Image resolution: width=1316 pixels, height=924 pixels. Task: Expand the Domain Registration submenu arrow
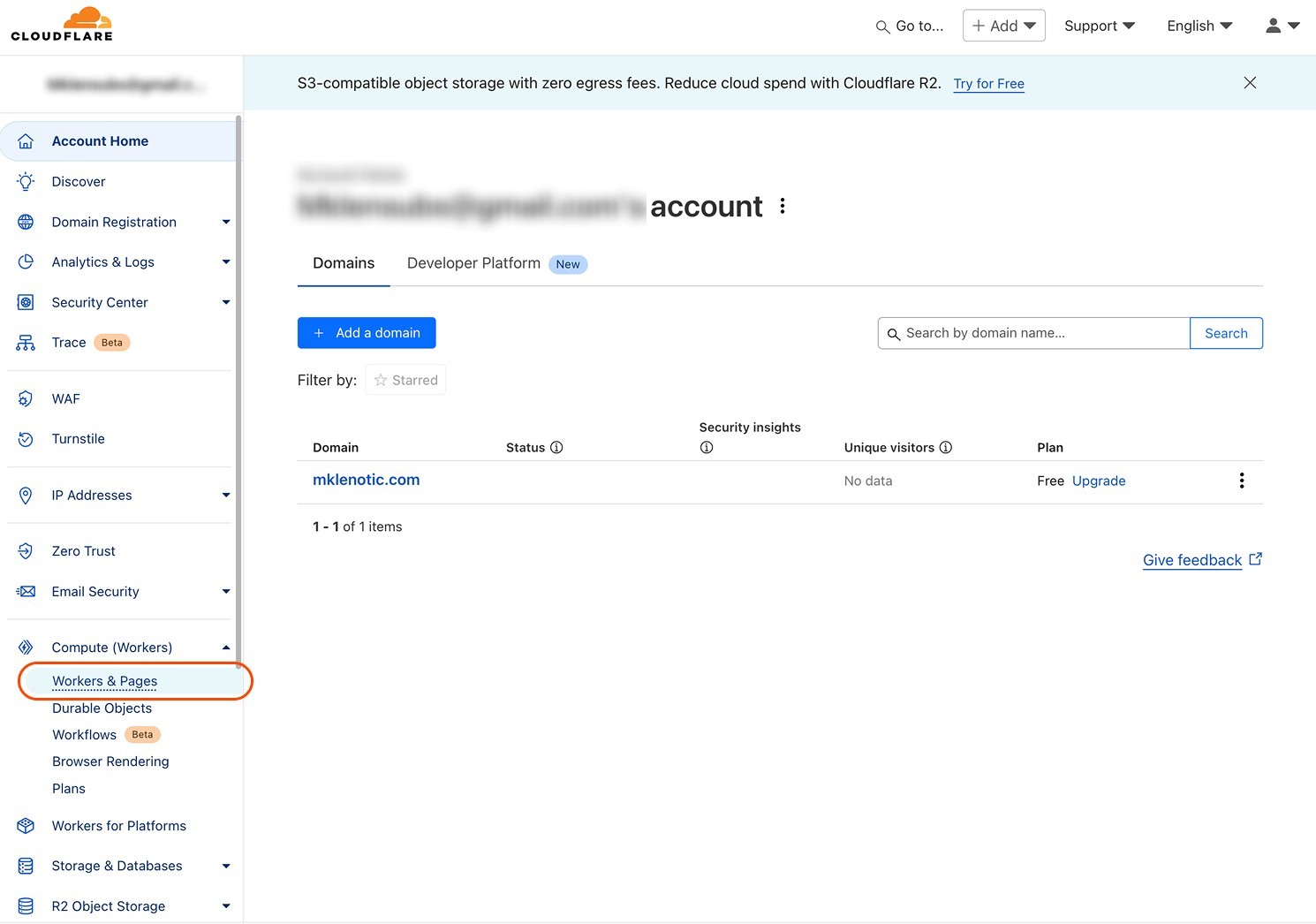(226, 222)
